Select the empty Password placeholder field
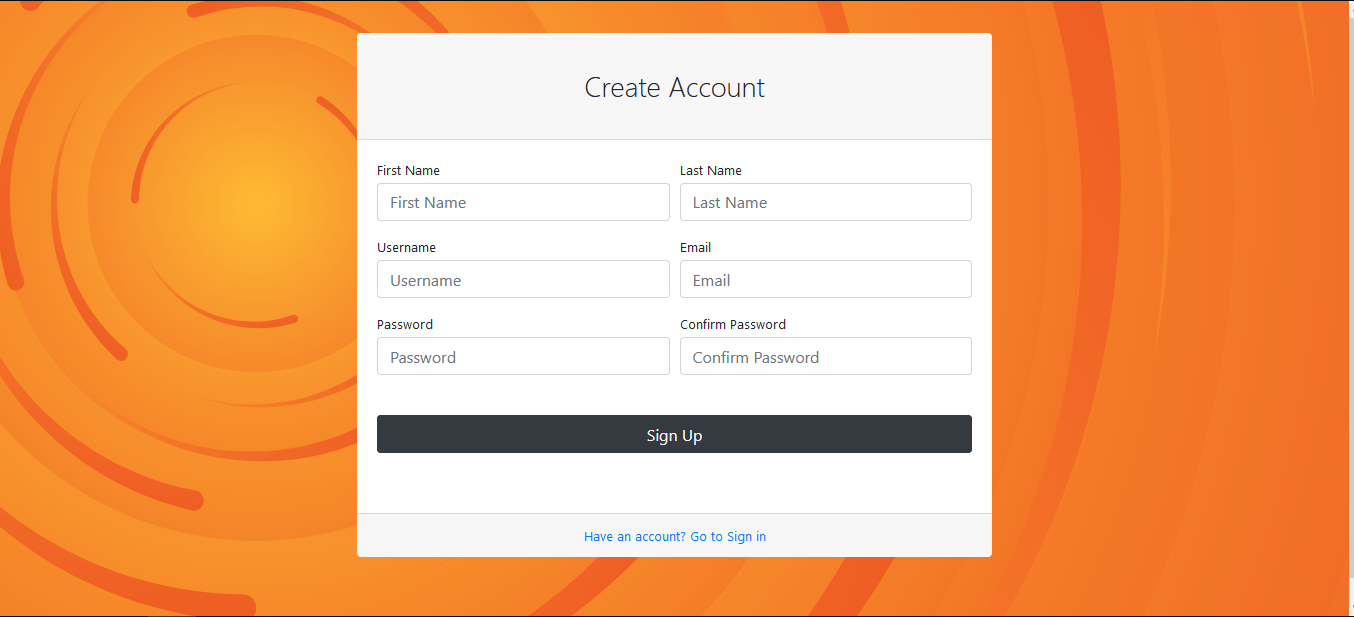This screenshot has height=617, width=1354. (523, 356)
